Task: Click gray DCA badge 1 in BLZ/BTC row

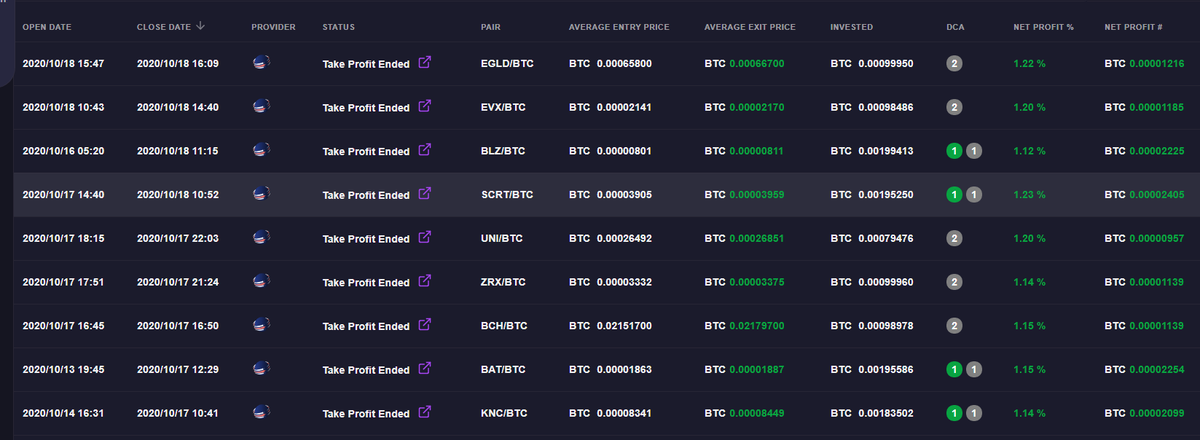Action: click(x=974, y=151)
